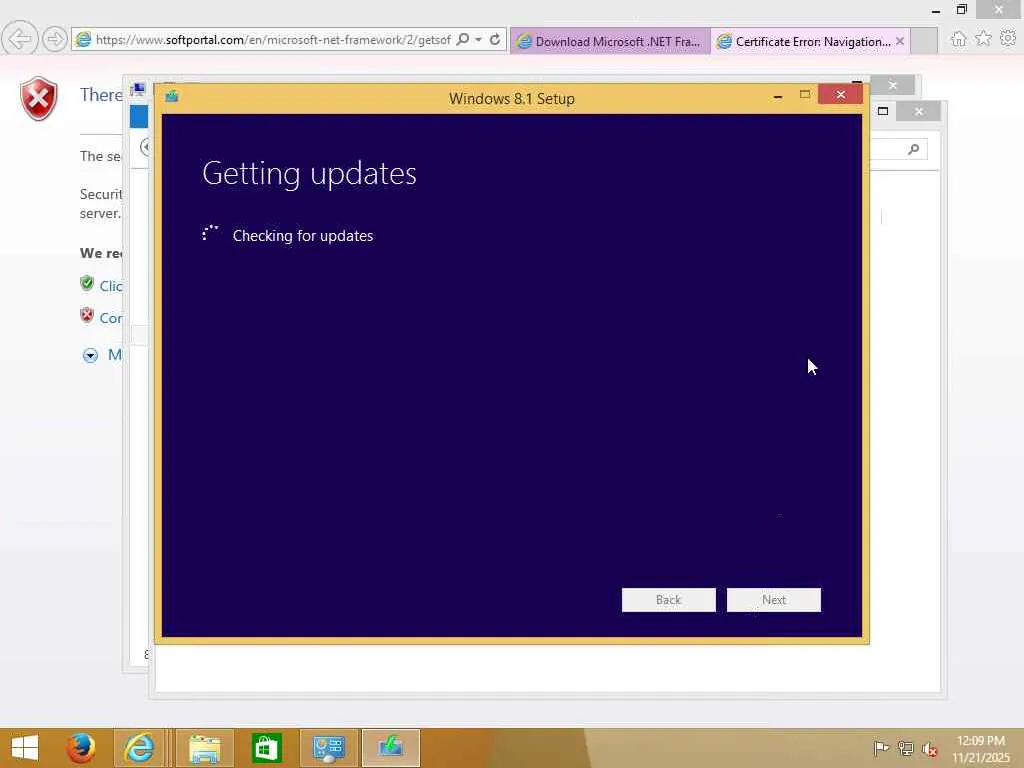Select Windows Setup taskbar item
This screenshot has height=768, width=1024.
pyautogui.click(x=391, y=748)
